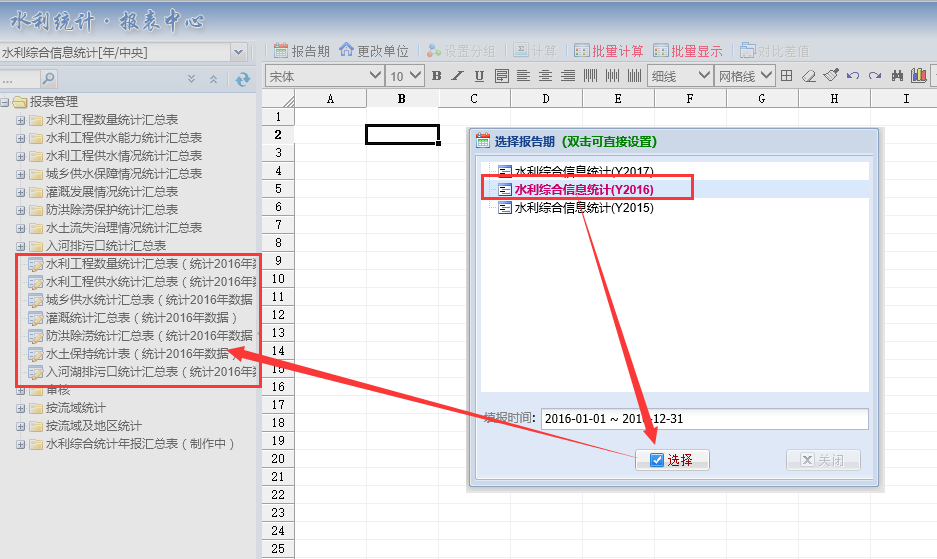Click the undo arrow icon
This screenshot has height=559, width=937.
coord(853,76)
